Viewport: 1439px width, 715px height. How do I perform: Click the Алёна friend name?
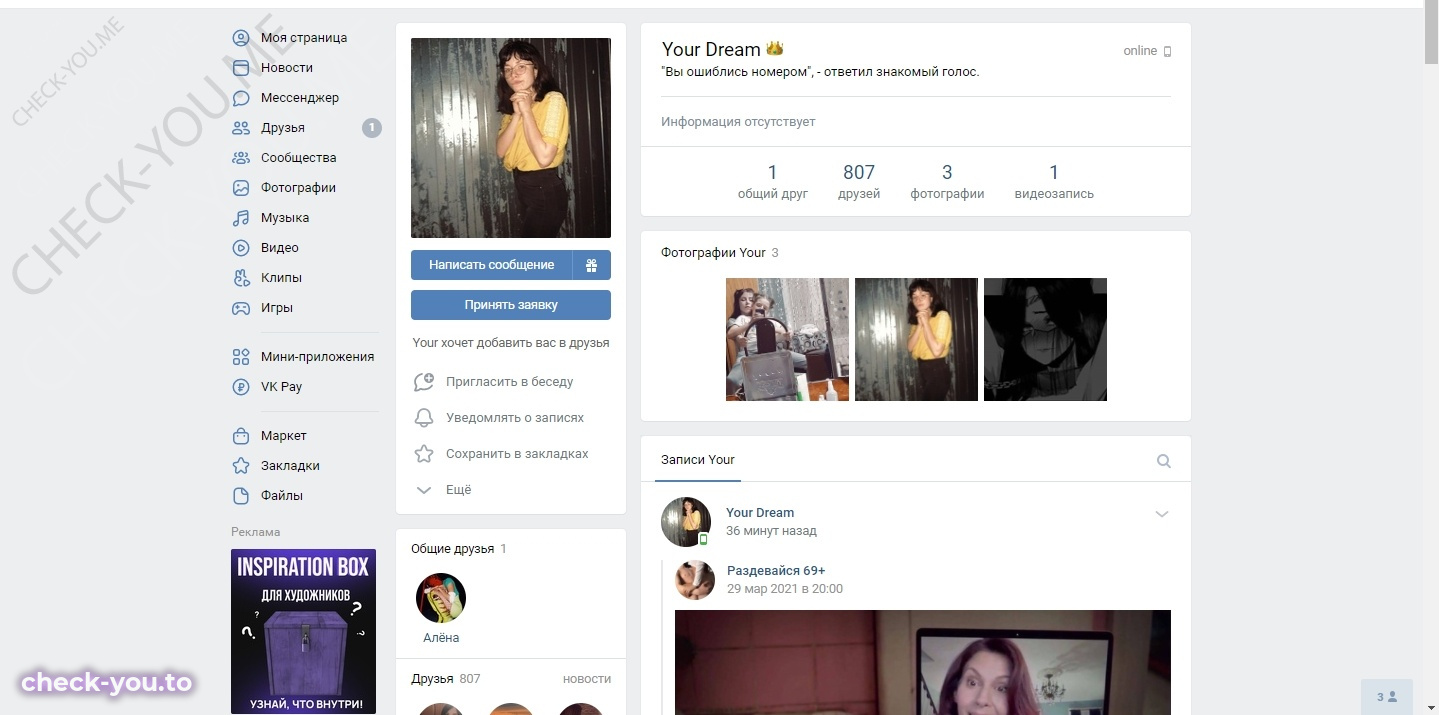click(441, 638)
